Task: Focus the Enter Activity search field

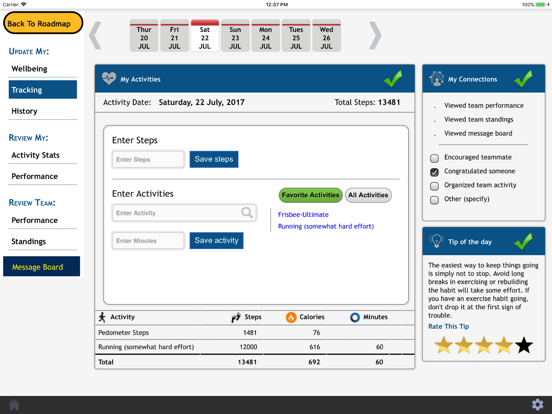Action: point(184,213)
